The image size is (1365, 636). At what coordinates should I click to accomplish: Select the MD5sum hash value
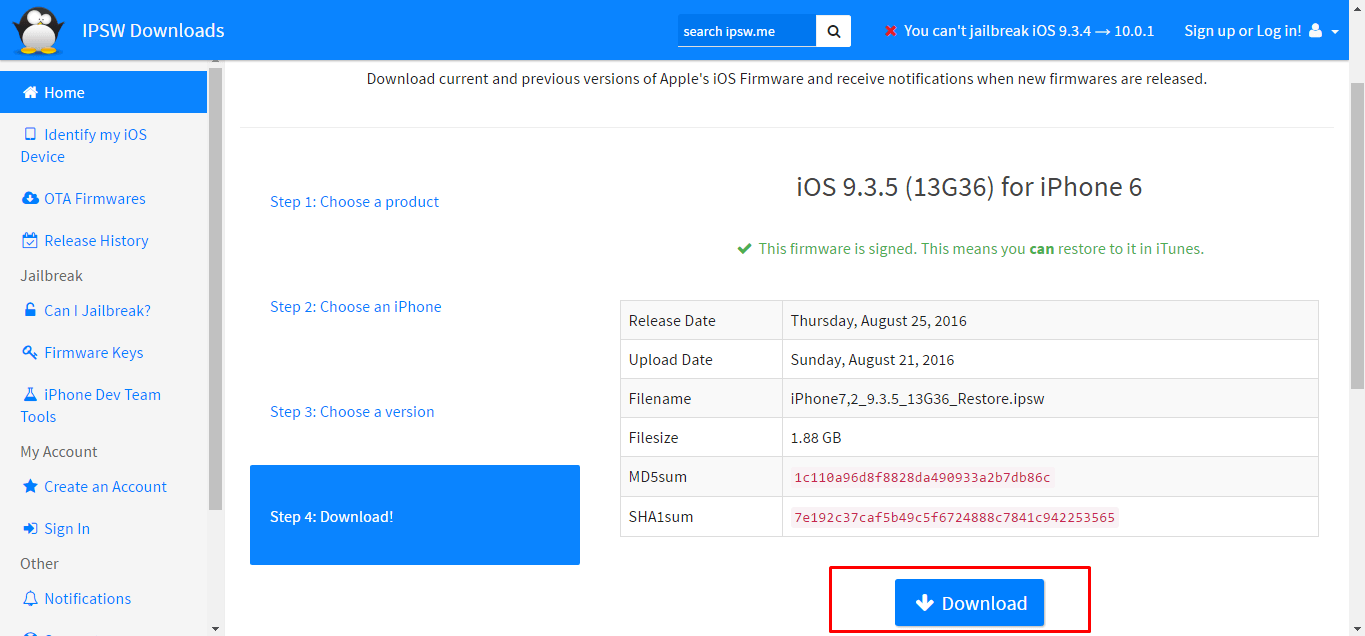922,477
